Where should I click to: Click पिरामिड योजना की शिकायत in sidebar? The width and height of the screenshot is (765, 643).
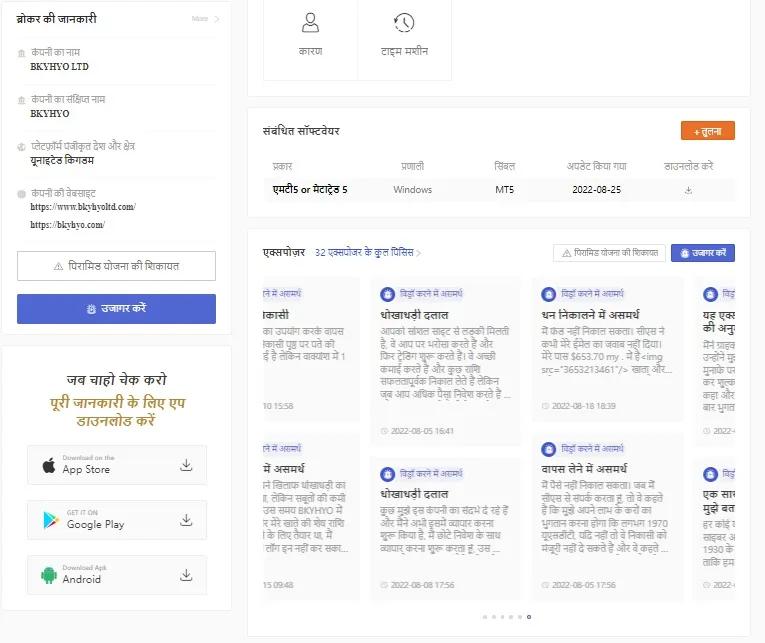tap(116, 266)
